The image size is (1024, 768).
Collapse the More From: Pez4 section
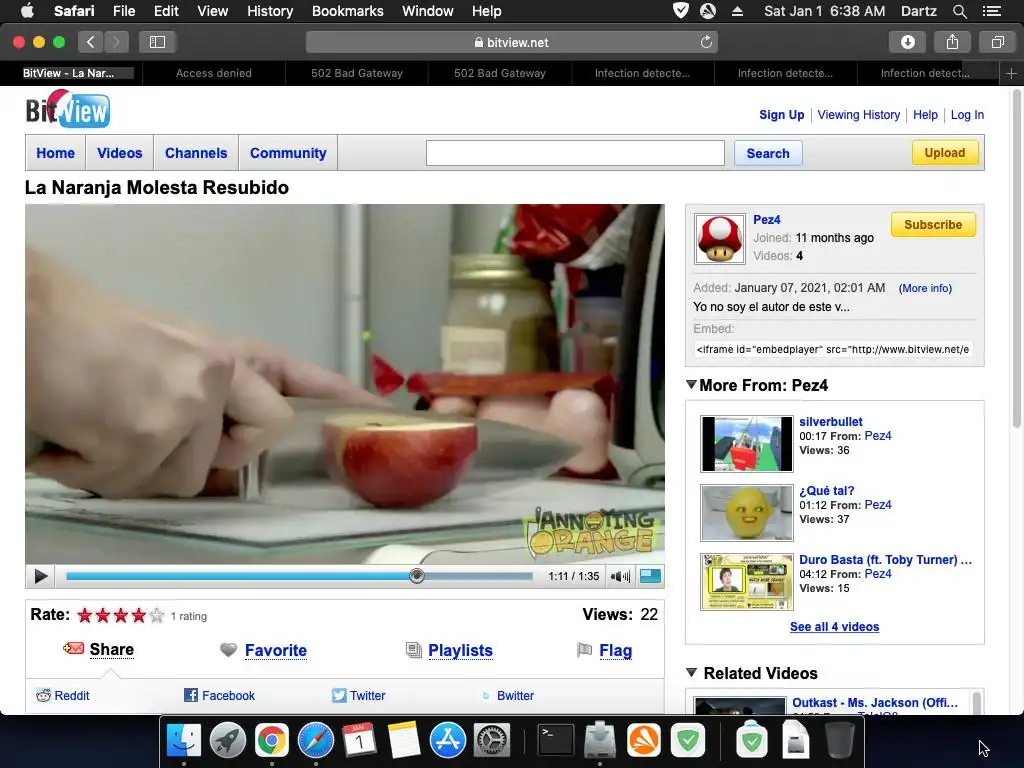click(x=692, y=385)
